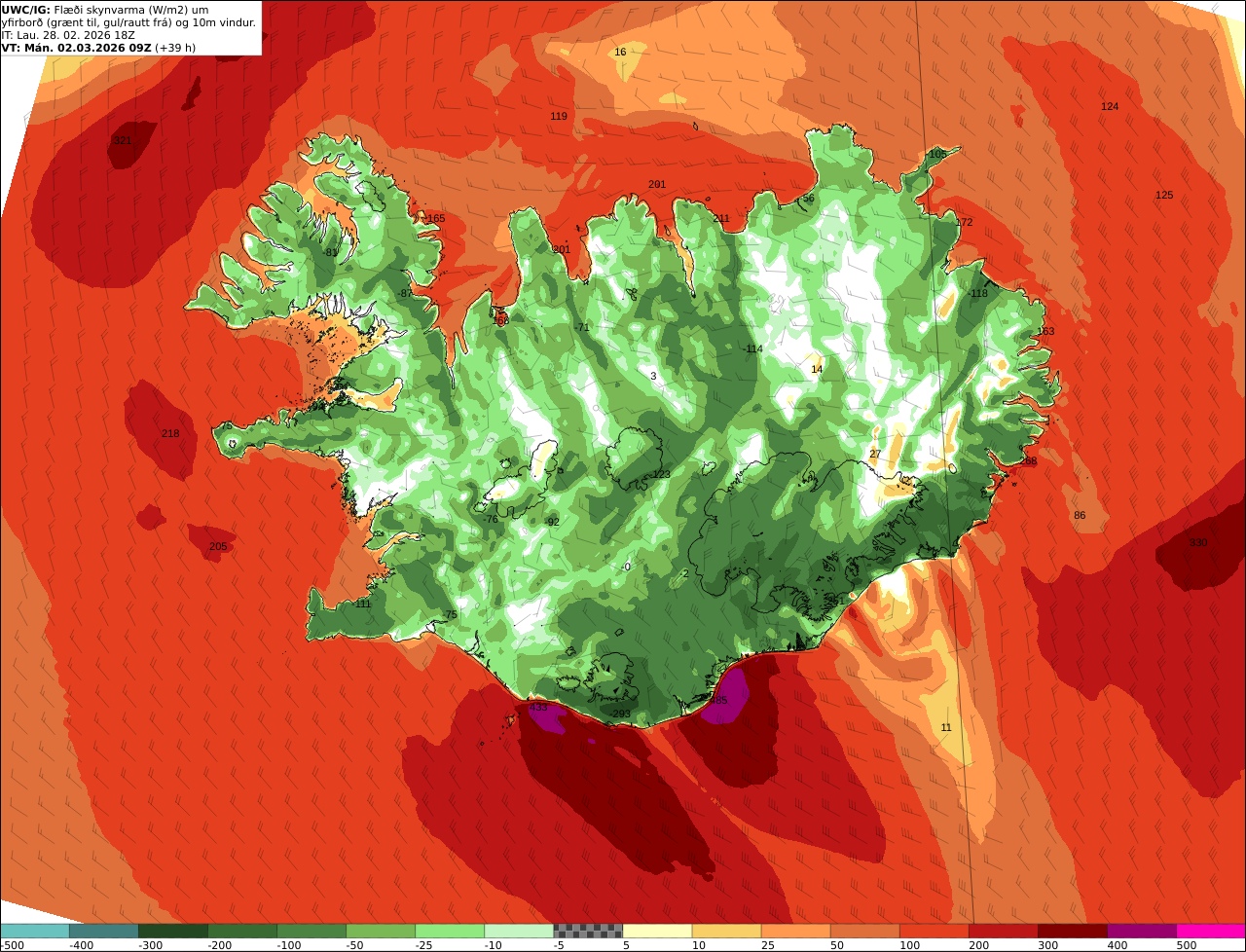Click the legend label '500'
The image size is (1246, 952).
click(1186, 945)
